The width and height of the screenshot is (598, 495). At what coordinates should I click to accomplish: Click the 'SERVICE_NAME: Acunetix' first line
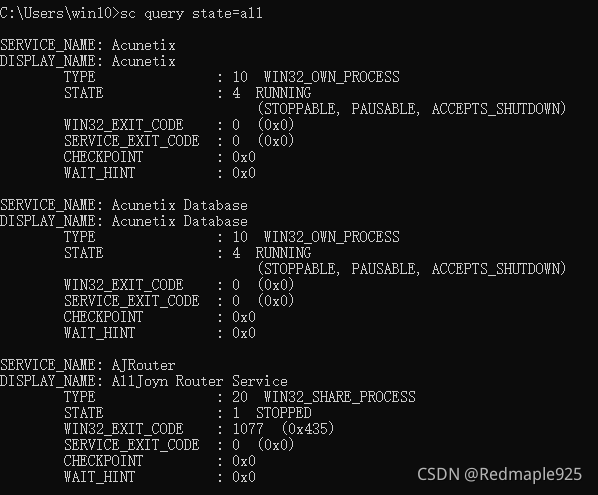click(88, 45)
